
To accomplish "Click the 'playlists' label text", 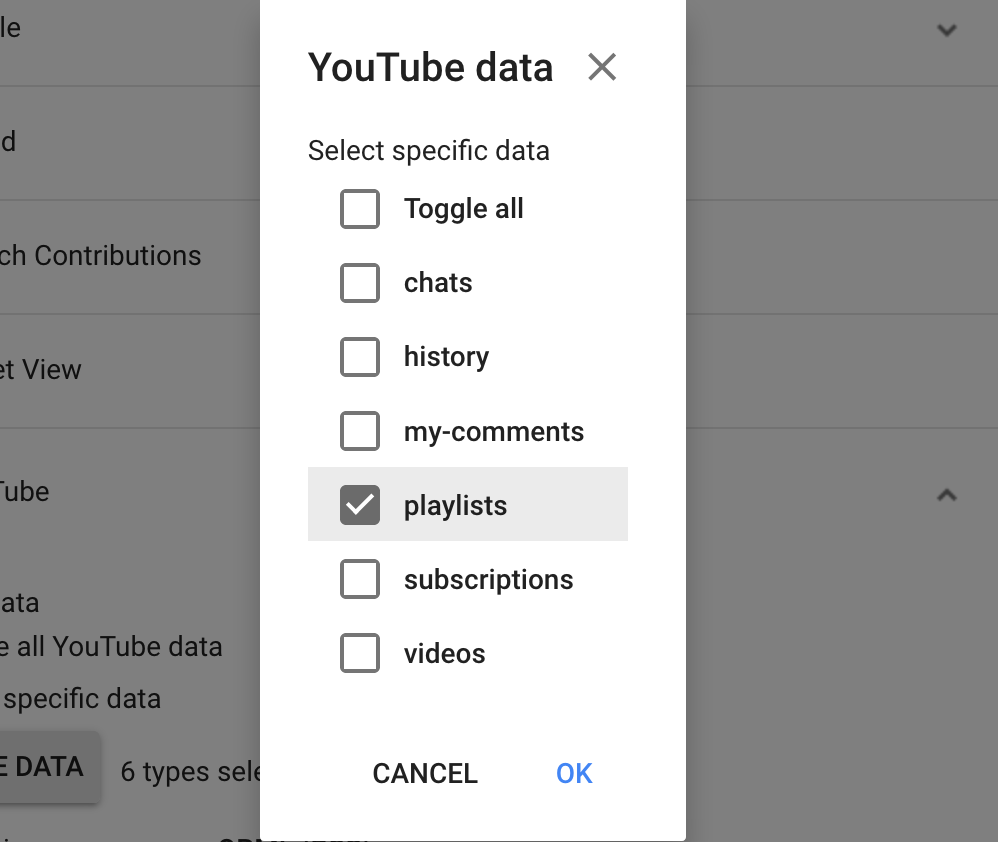I will pyautogui.click(x=456, y=506).
